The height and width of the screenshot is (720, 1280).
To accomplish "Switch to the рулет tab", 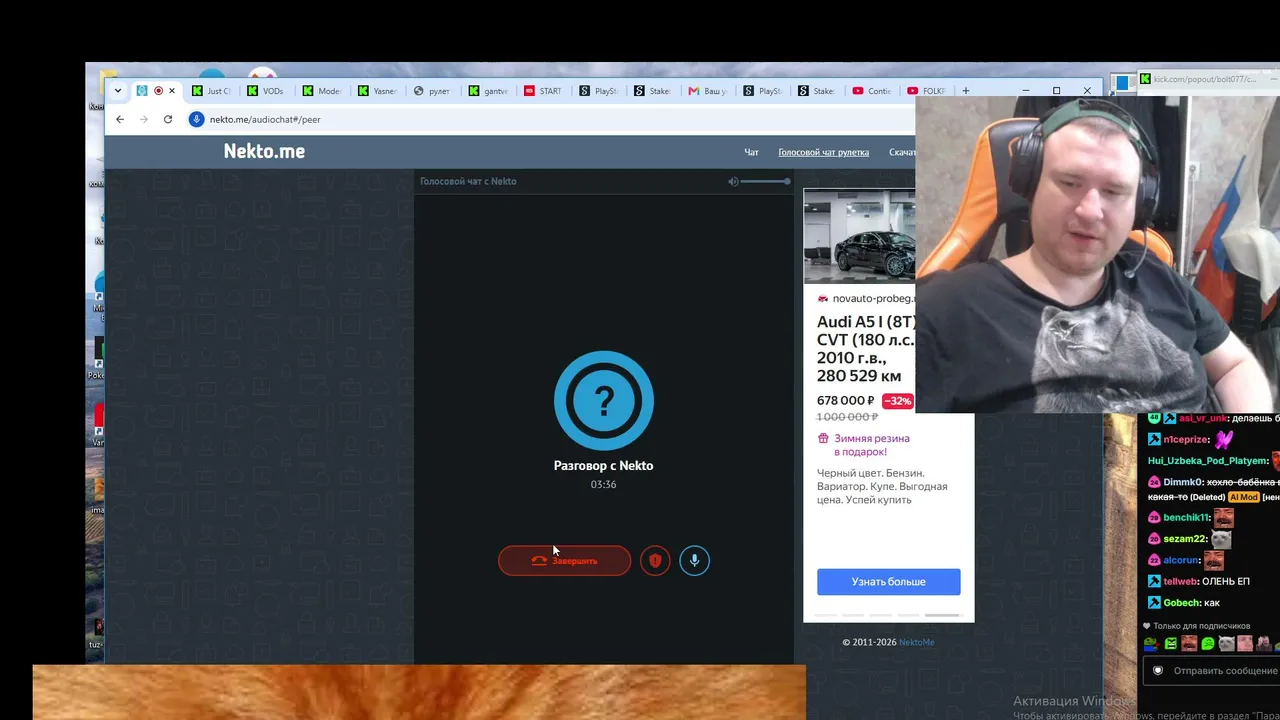I will point(432,91).
